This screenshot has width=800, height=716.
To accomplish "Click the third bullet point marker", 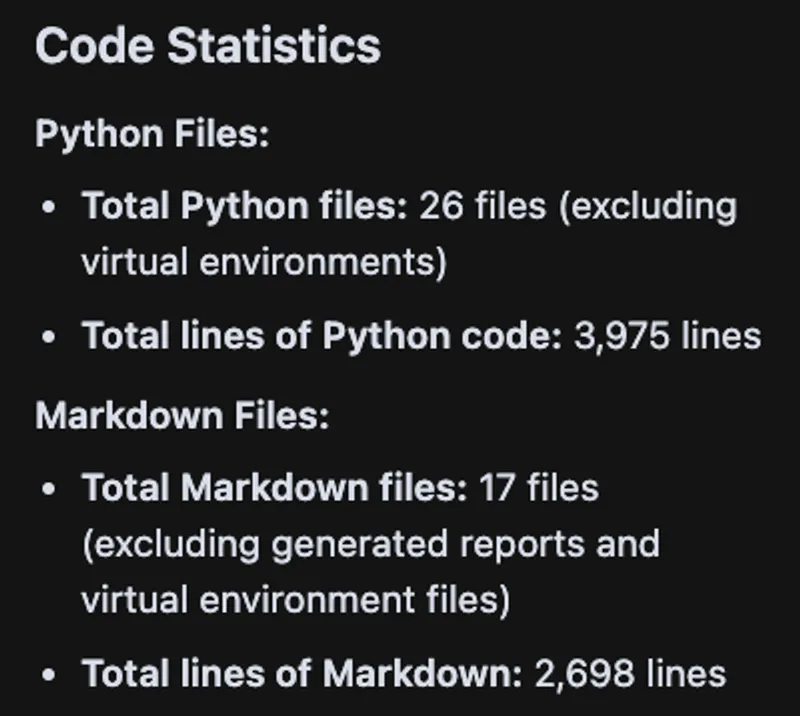I will [x=47, y=488].
